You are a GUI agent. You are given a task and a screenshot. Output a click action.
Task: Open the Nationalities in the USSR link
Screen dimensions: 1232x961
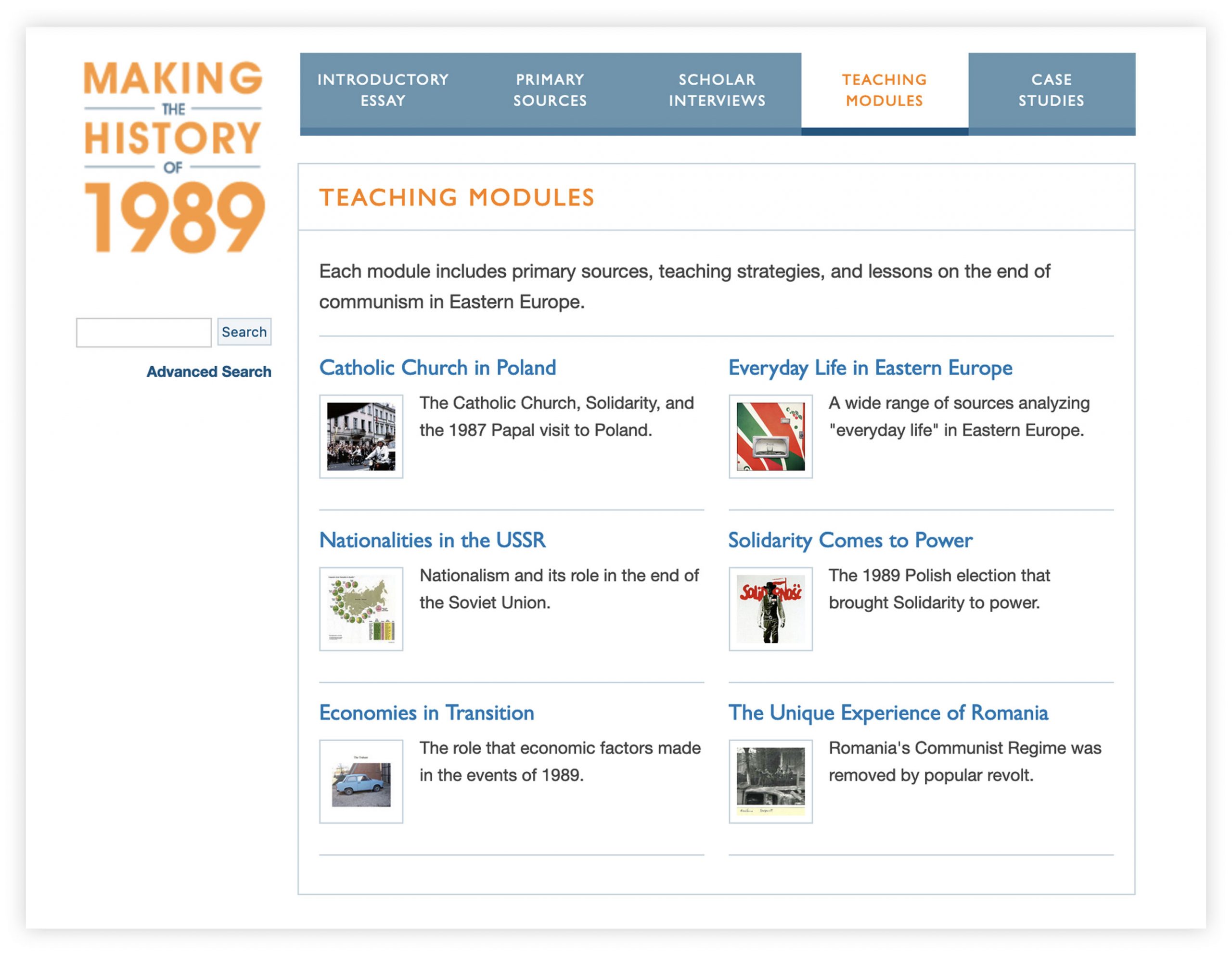[432, 540]
